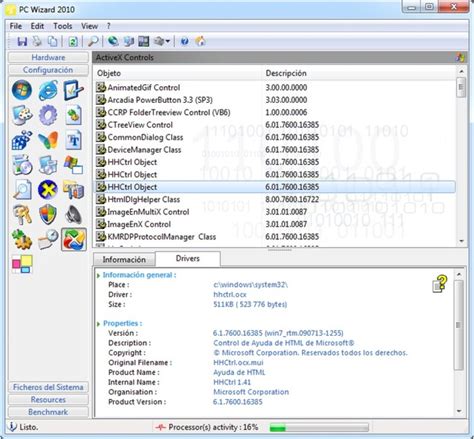Screen dimensions: 474x439
Task: Open the Edit menu
Action: [x=37, y=26]
